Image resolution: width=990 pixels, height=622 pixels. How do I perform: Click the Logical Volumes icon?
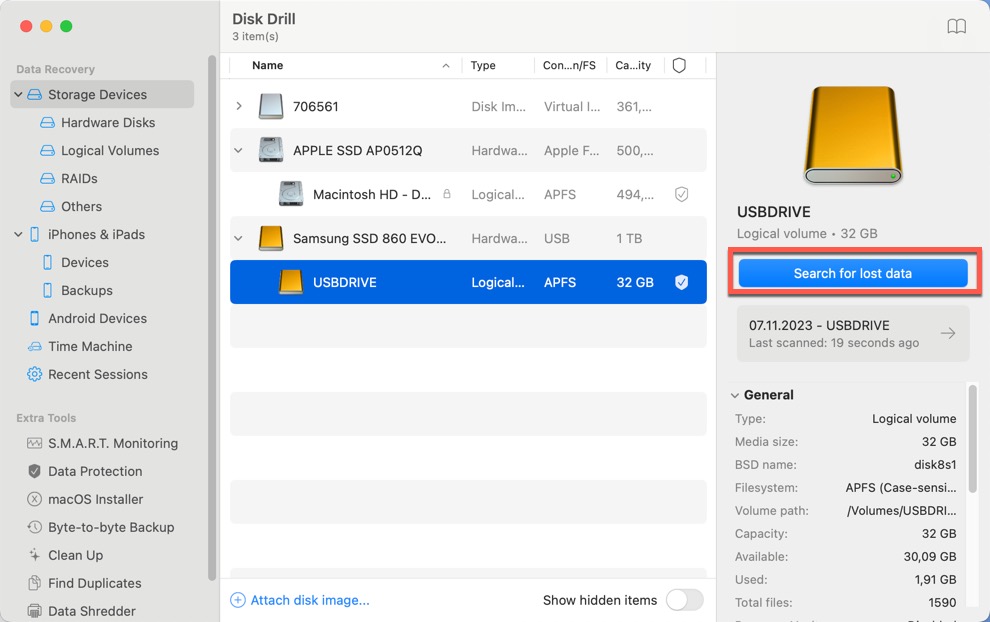point(47,150)
